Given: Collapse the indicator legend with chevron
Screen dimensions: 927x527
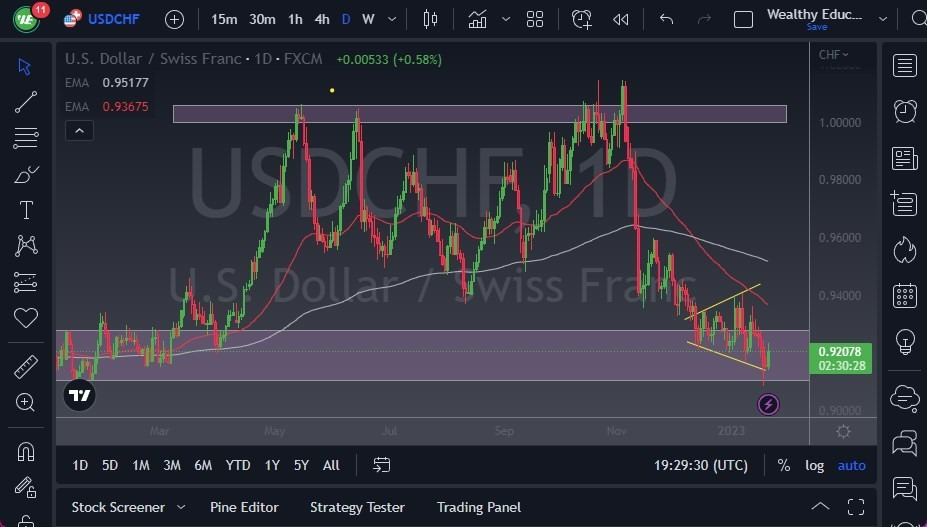Looking at the screenshot, I should tap(79, 131).
